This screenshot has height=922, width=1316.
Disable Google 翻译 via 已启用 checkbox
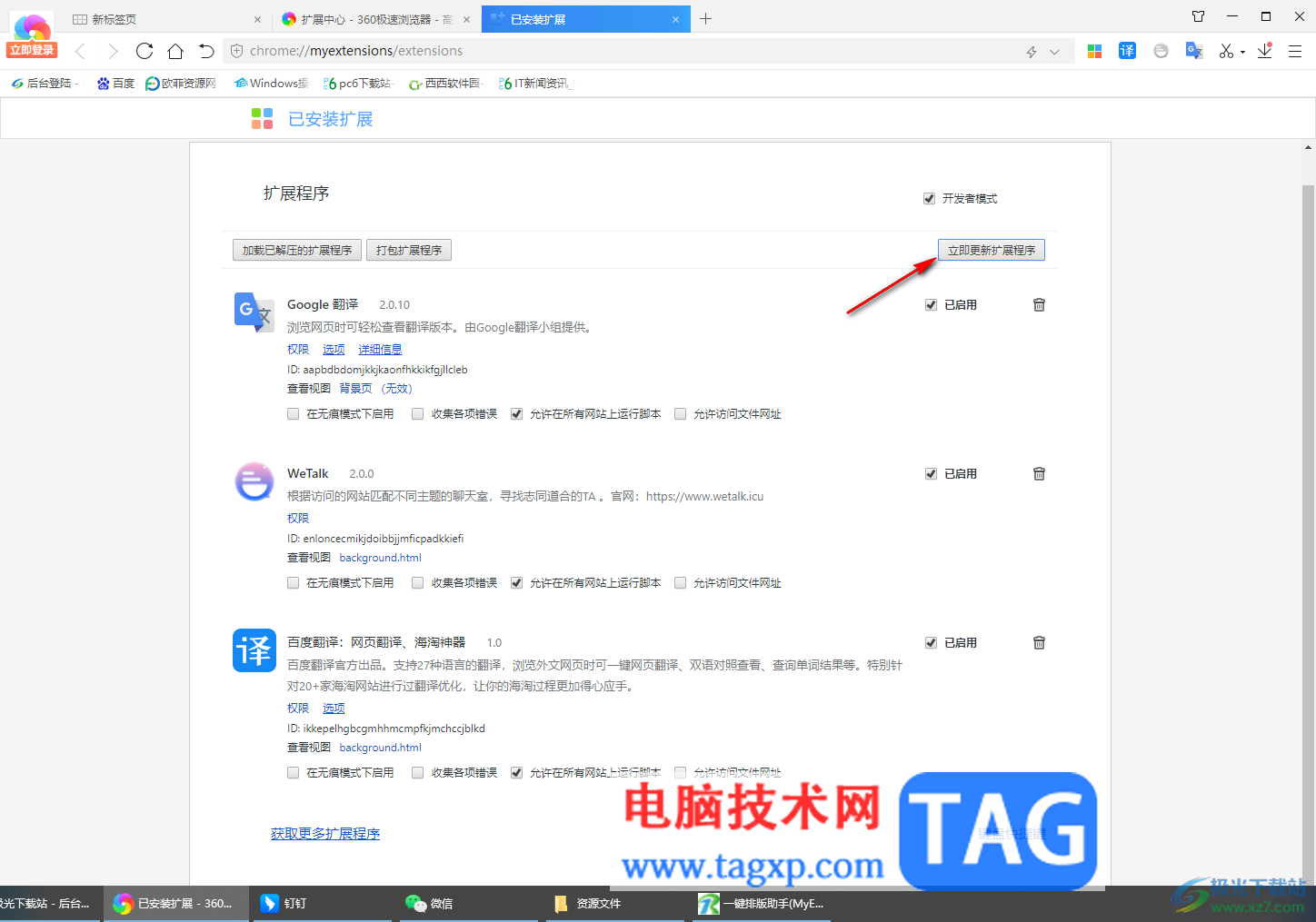[931, 305]
